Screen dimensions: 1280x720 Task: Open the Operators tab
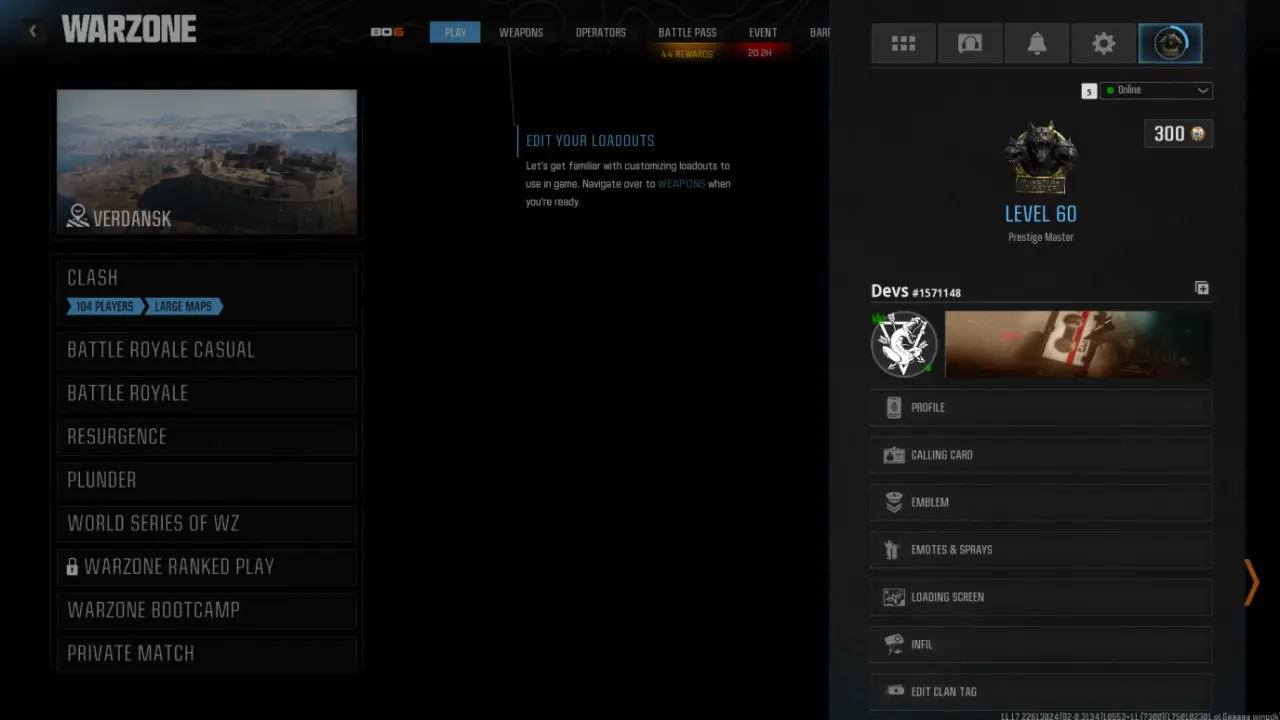601,32
